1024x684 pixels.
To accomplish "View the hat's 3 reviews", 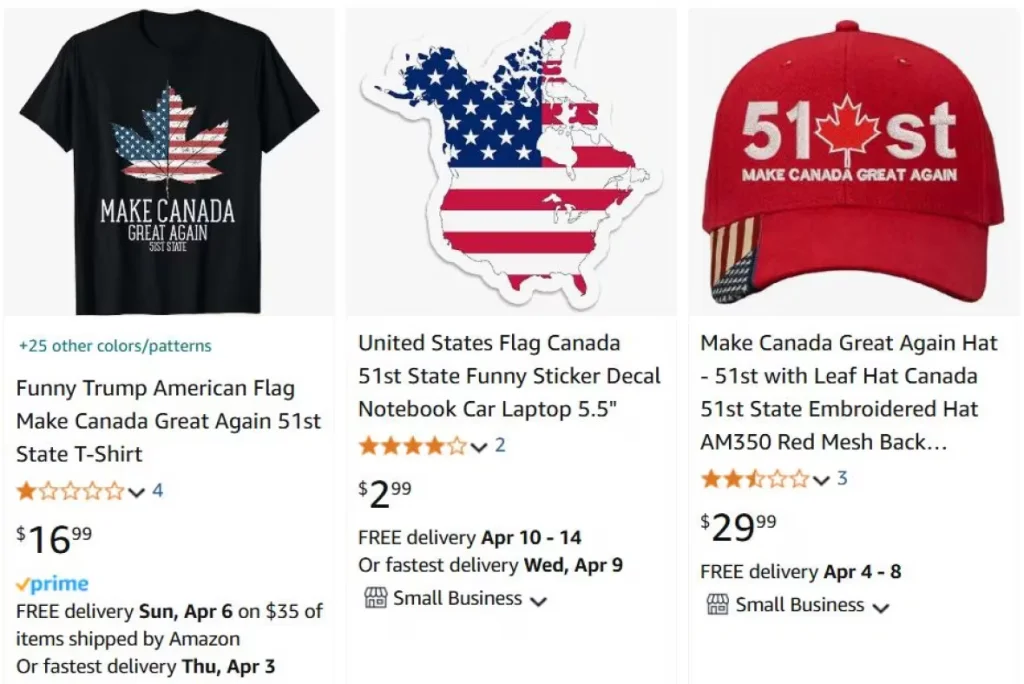I will point(842,479).
